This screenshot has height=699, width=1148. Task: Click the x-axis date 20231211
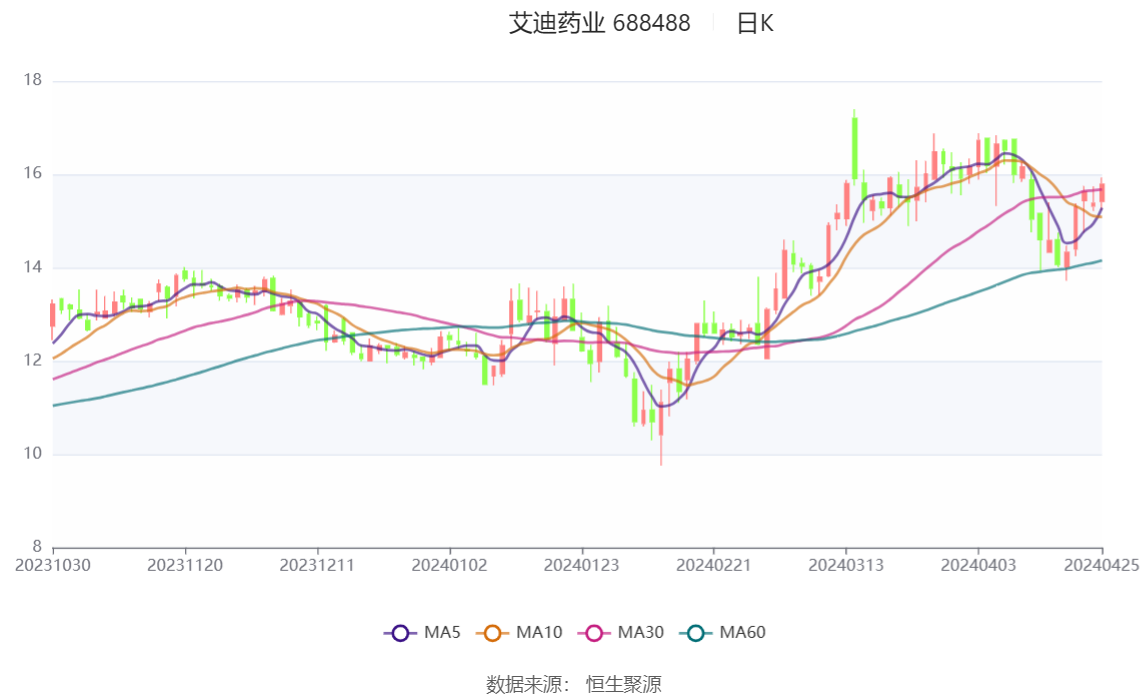[x=317, y=565]
